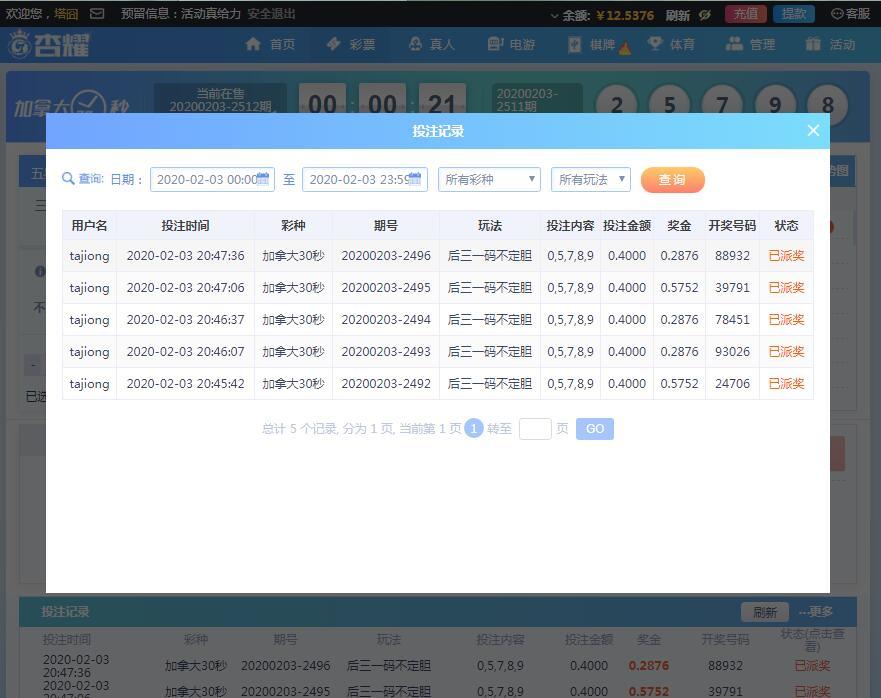This screenshot has height=698, width=881.
Task: Click the blue 提款 button
Action: [794, 13]
